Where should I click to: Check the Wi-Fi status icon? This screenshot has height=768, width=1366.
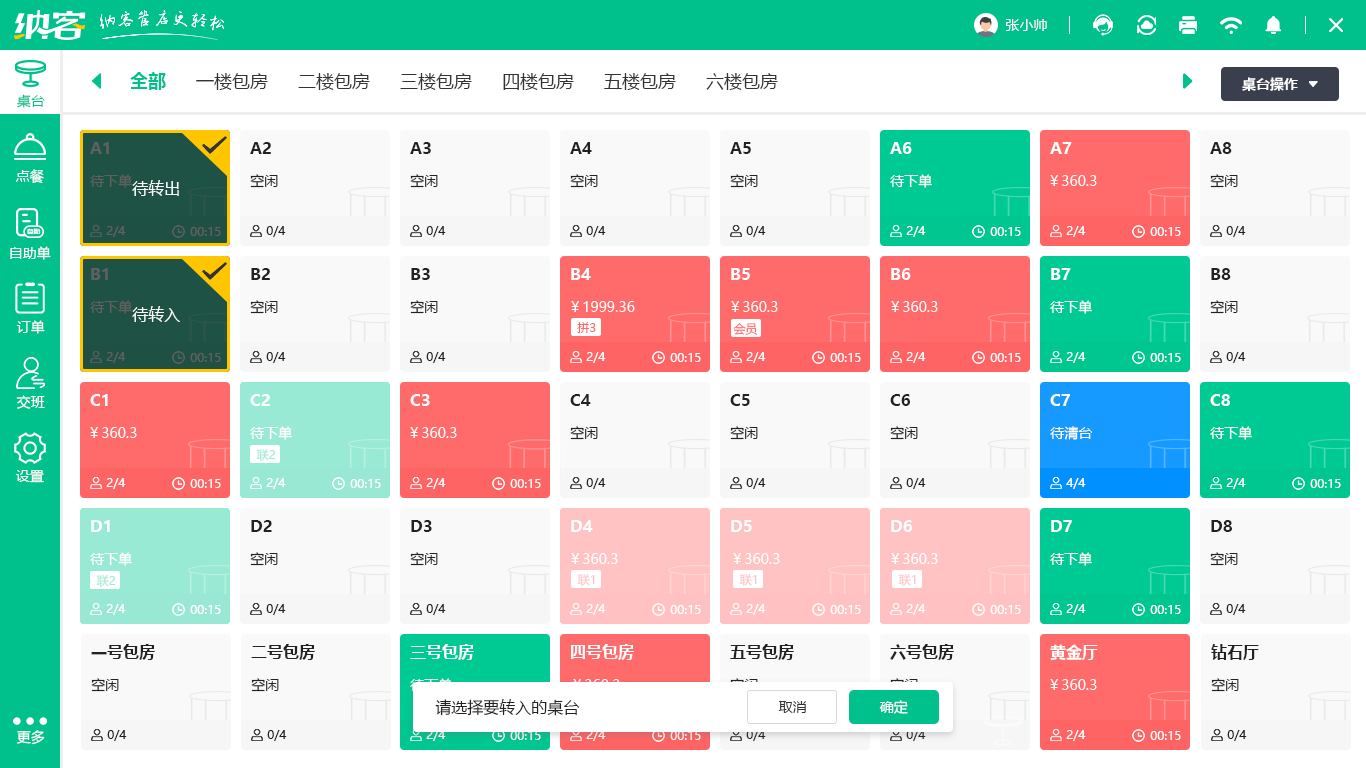(x=1231, y=25)
